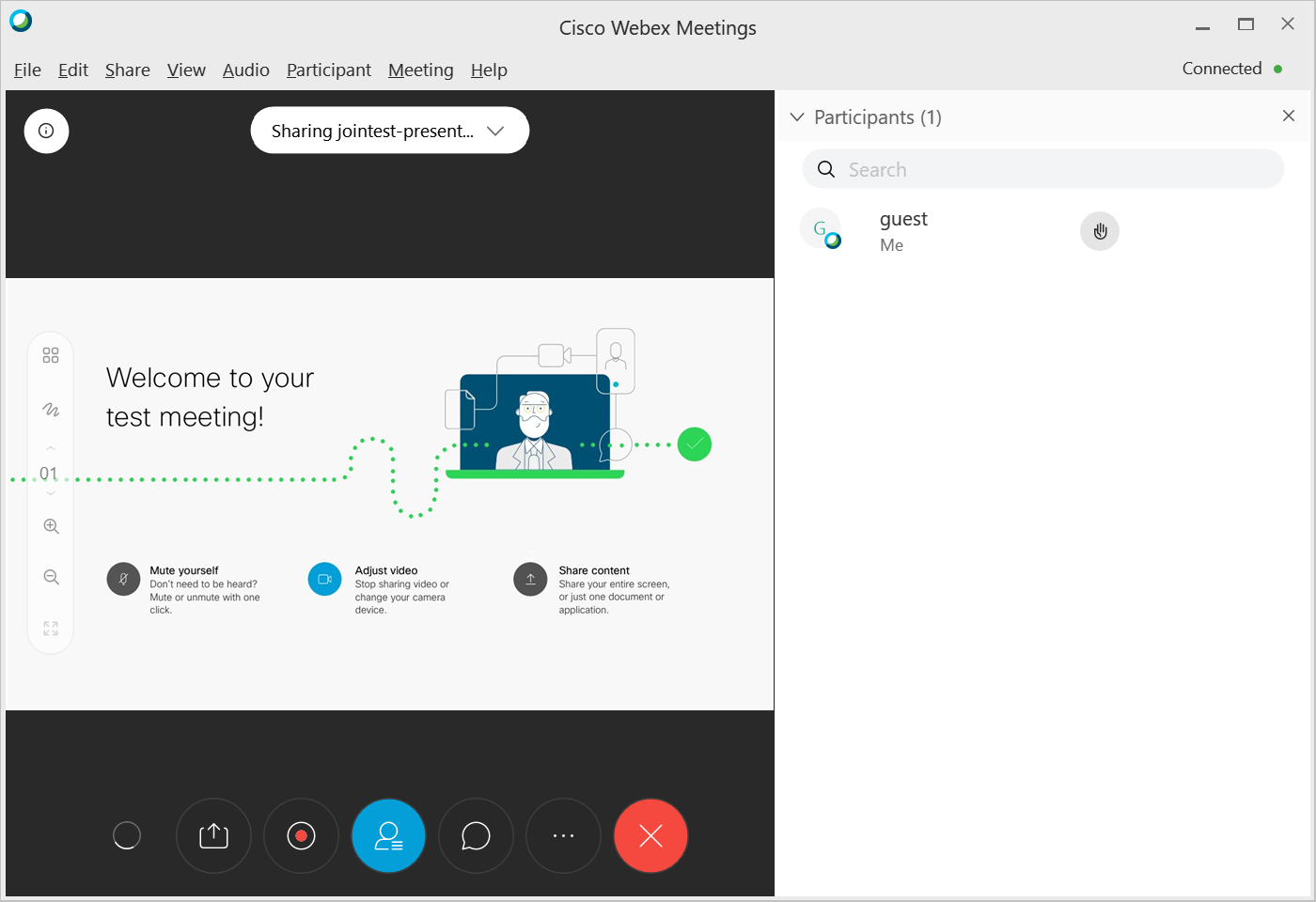The image size is (1316, 902).
Task: Open the Audio menu
Action: click(x=245, y=70)
